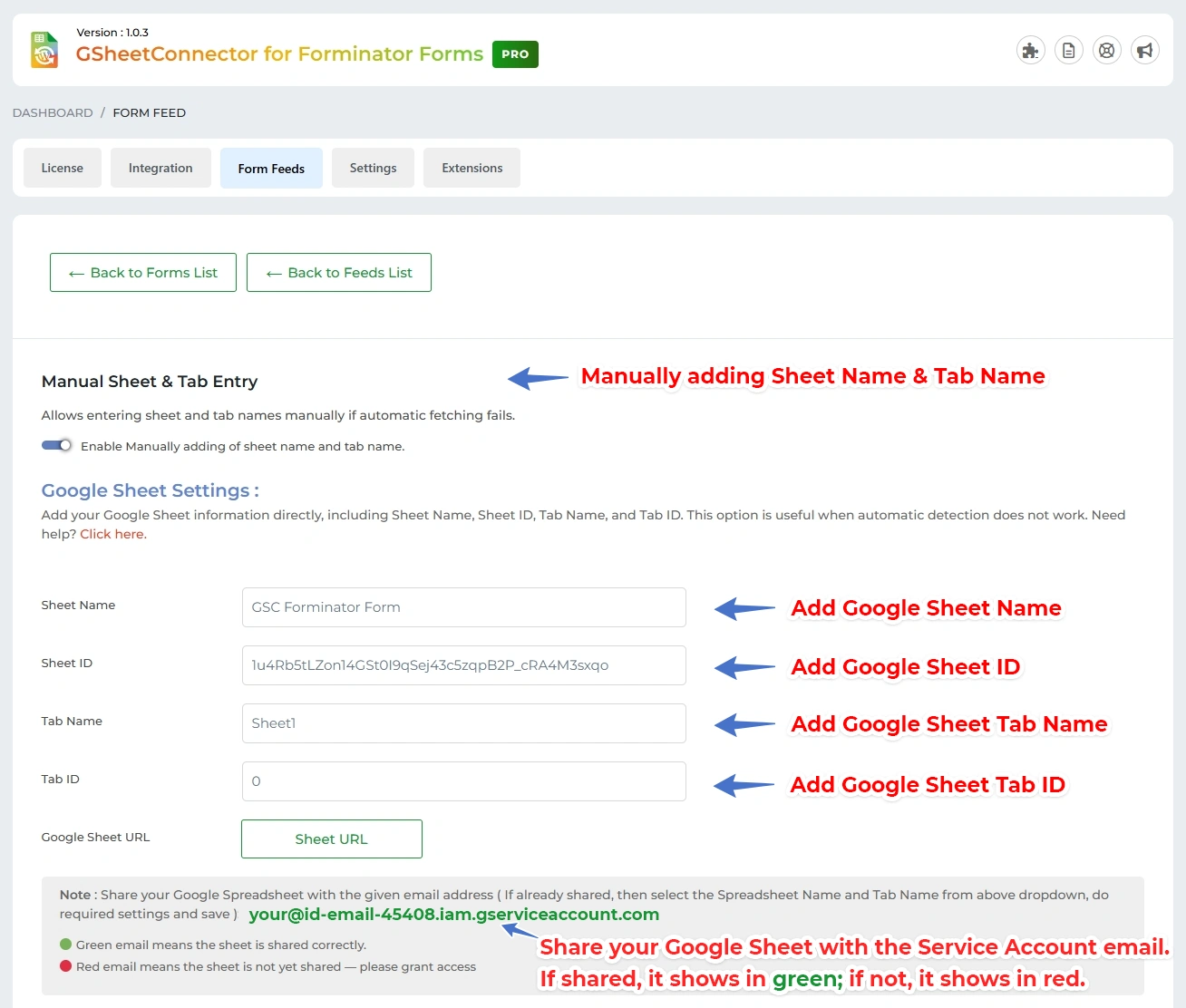Open the documentation icon
Viewport: 1186px width, 1008px height.
pos(1068,50)
